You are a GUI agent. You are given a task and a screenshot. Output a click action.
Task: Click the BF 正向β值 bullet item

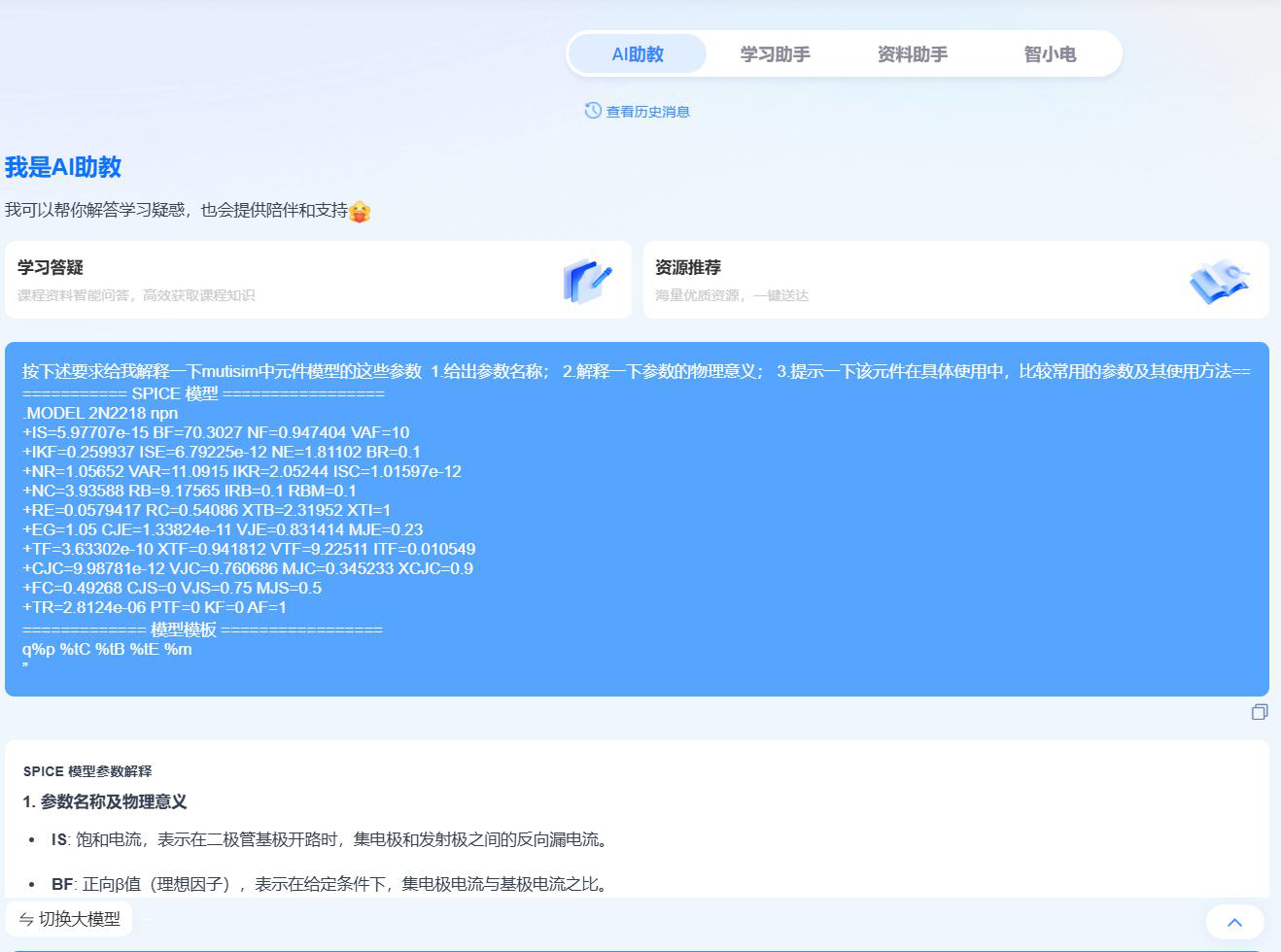330,884
